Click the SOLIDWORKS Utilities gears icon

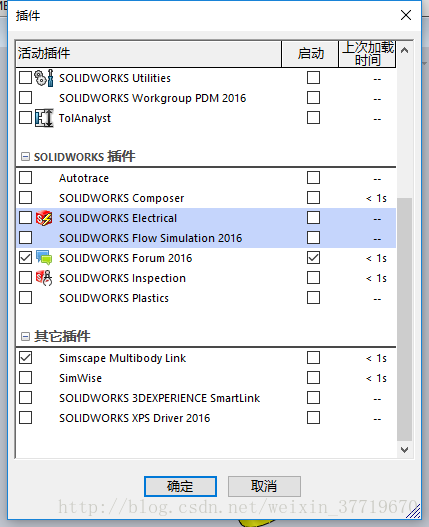[44, 78]
